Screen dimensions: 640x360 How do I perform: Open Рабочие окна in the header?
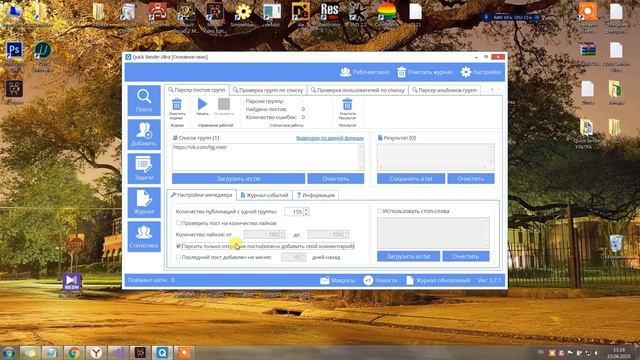364,72
